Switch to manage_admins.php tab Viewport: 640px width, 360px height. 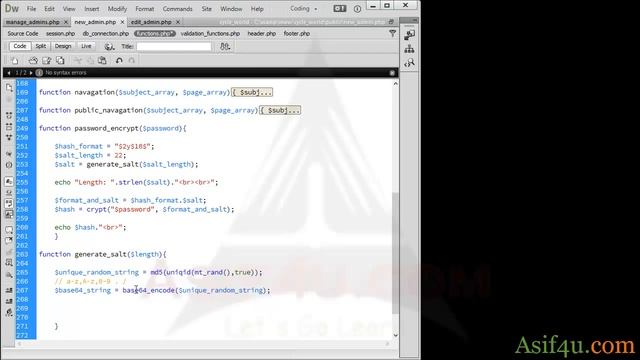[33, 22]
